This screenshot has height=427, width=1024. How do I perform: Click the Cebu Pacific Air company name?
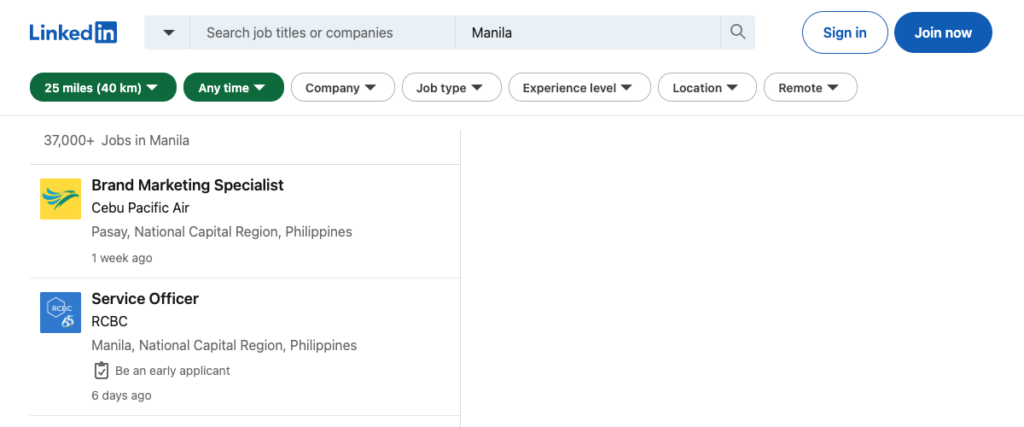point(140,208)
